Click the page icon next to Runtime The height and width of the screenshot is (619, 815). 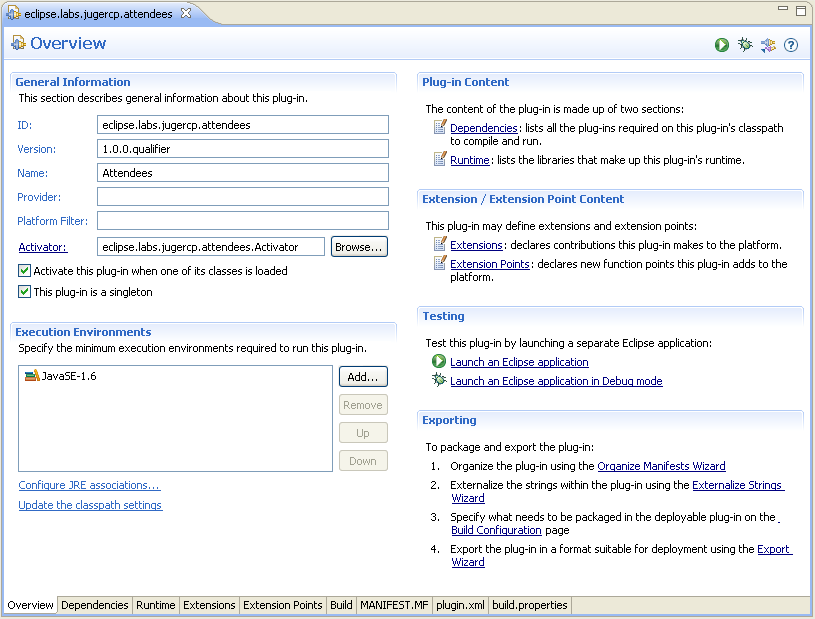point(440,159)
